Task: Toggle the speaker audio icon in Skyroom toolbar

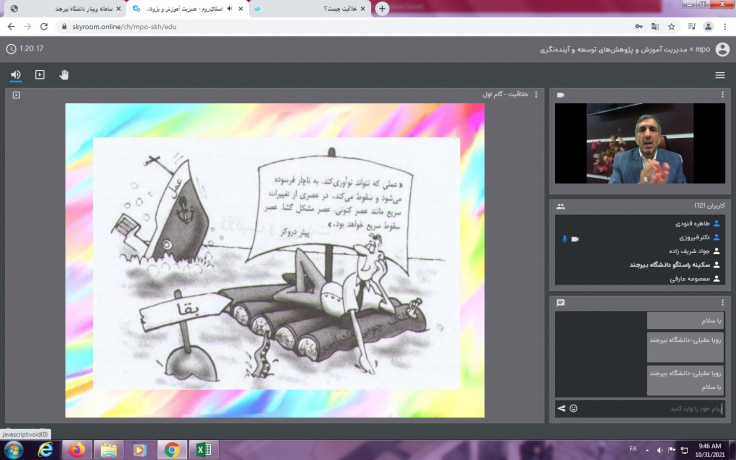Action: tap(15, 74)
